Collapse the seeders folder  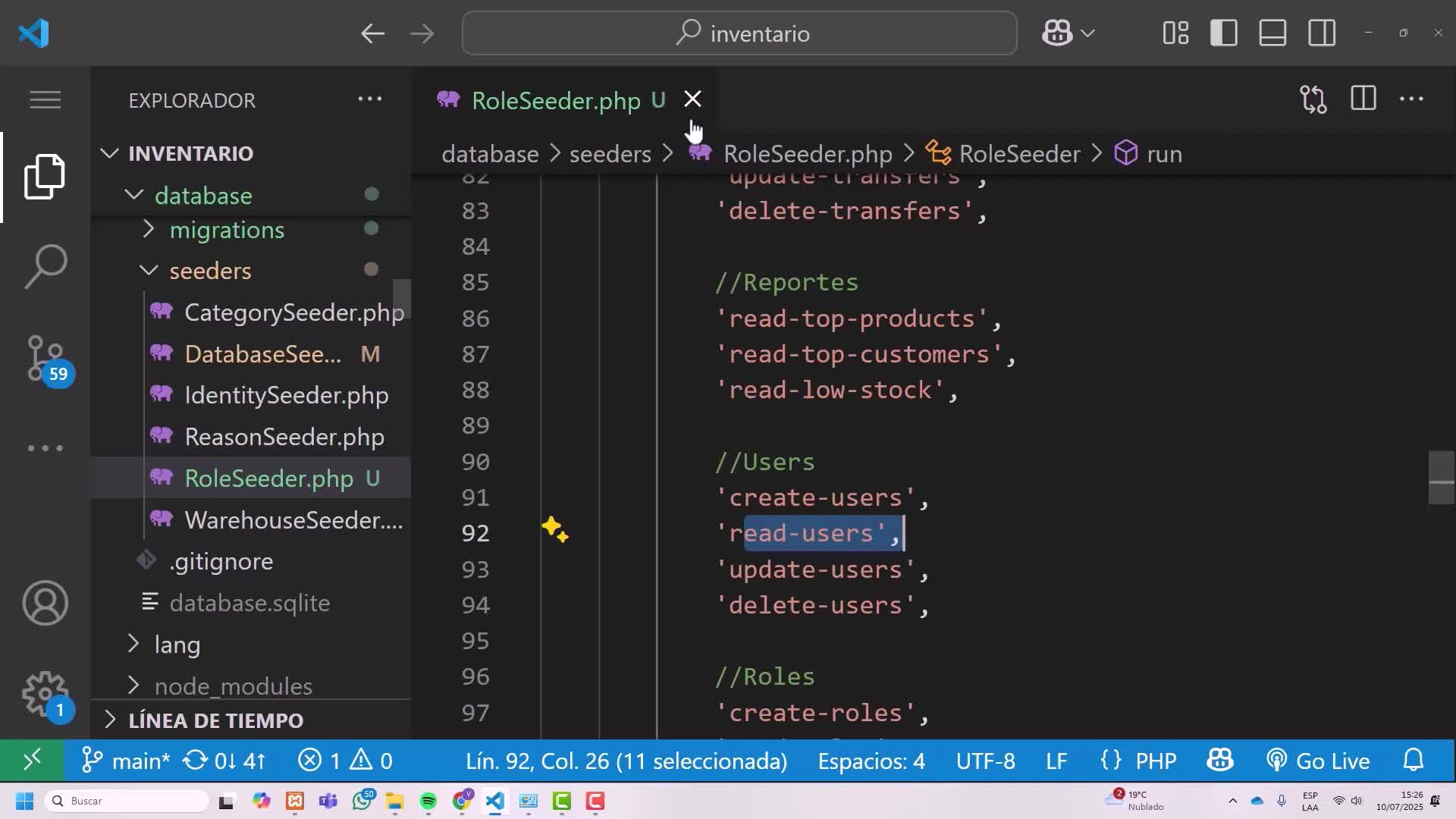pos(149,270)
